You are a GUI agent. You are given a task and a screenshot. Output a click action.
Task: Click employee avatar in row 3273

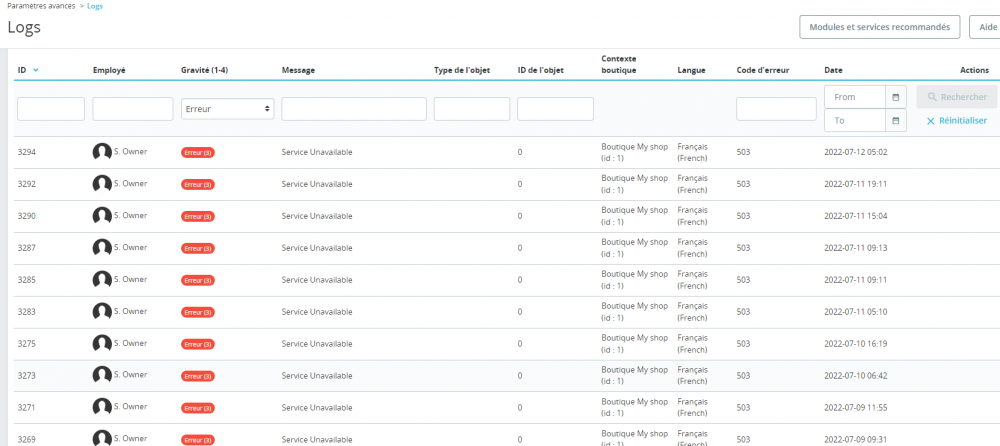(x=102, y=376)
